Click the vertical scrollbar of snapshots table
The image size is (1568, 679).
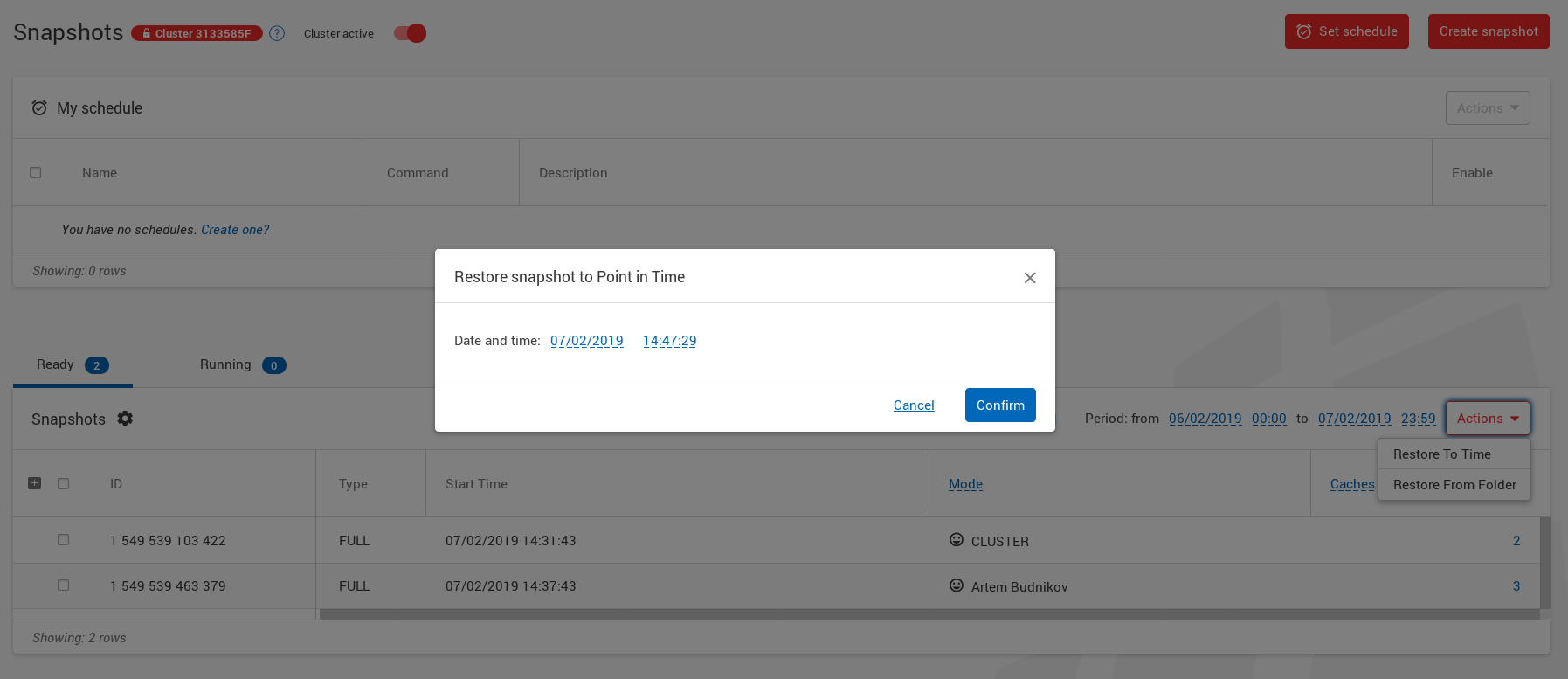pos(1545,563)
